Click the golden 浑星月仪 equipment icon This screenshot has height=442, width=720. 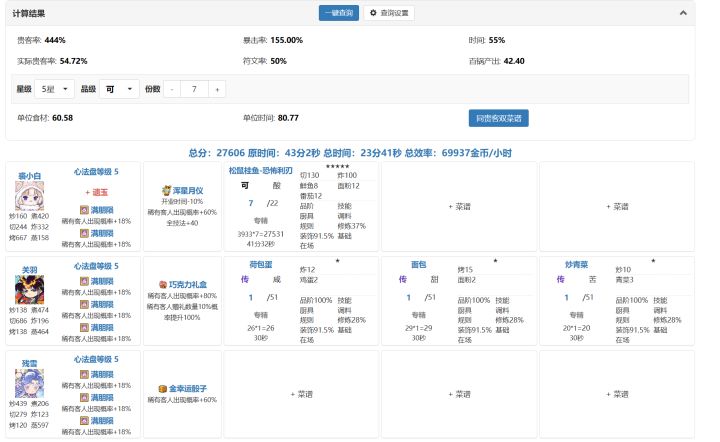[x=166, y=190]
